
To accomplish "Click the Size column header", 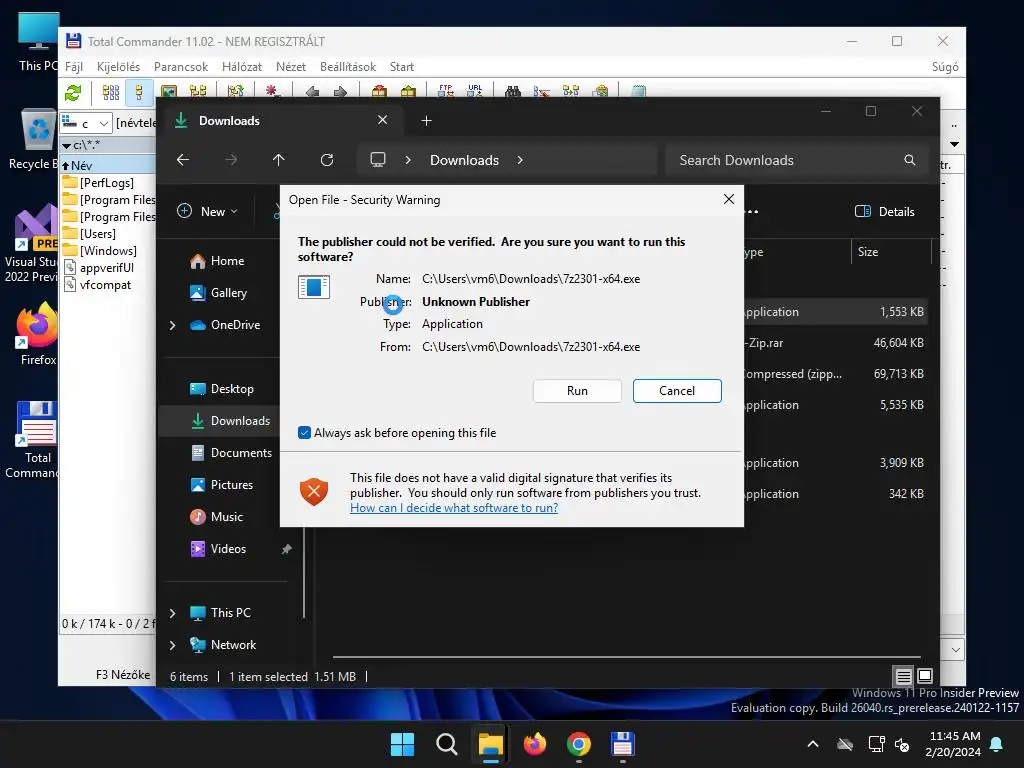I will coord(891,251).
